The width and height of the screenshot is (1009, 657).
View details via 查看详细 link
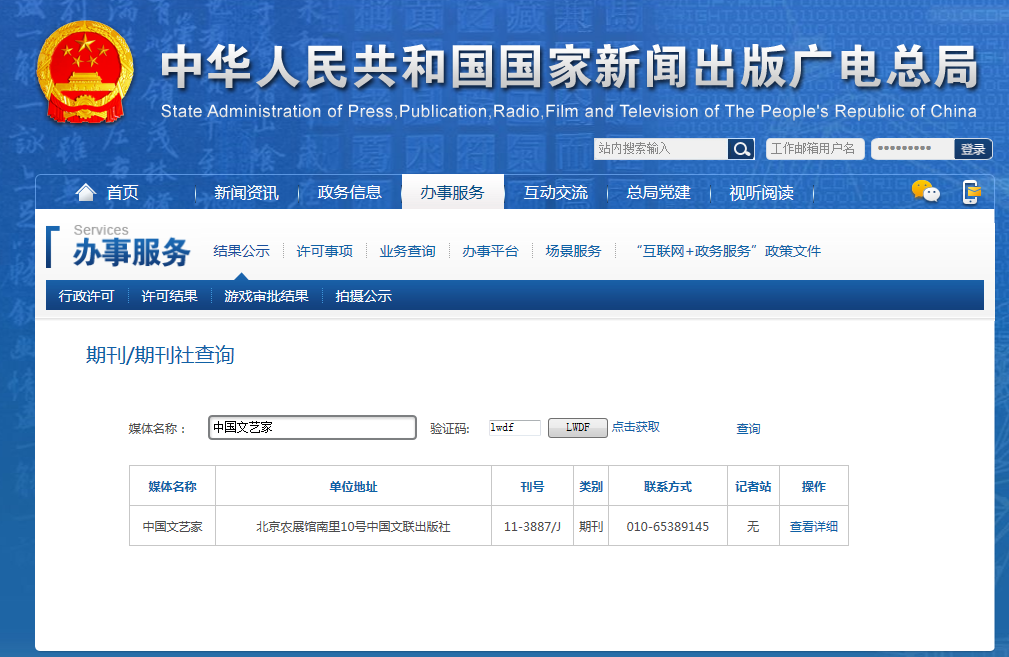click(813, 526)
